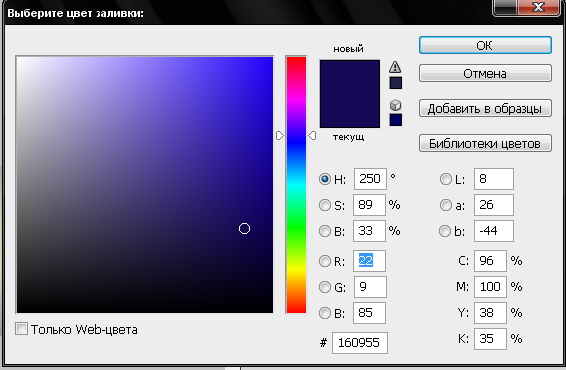This screenshot has height=370, width=566.
Task: Select the web-safe color swatch below cube
Action: pyautogui.click(x=396, y=120)
